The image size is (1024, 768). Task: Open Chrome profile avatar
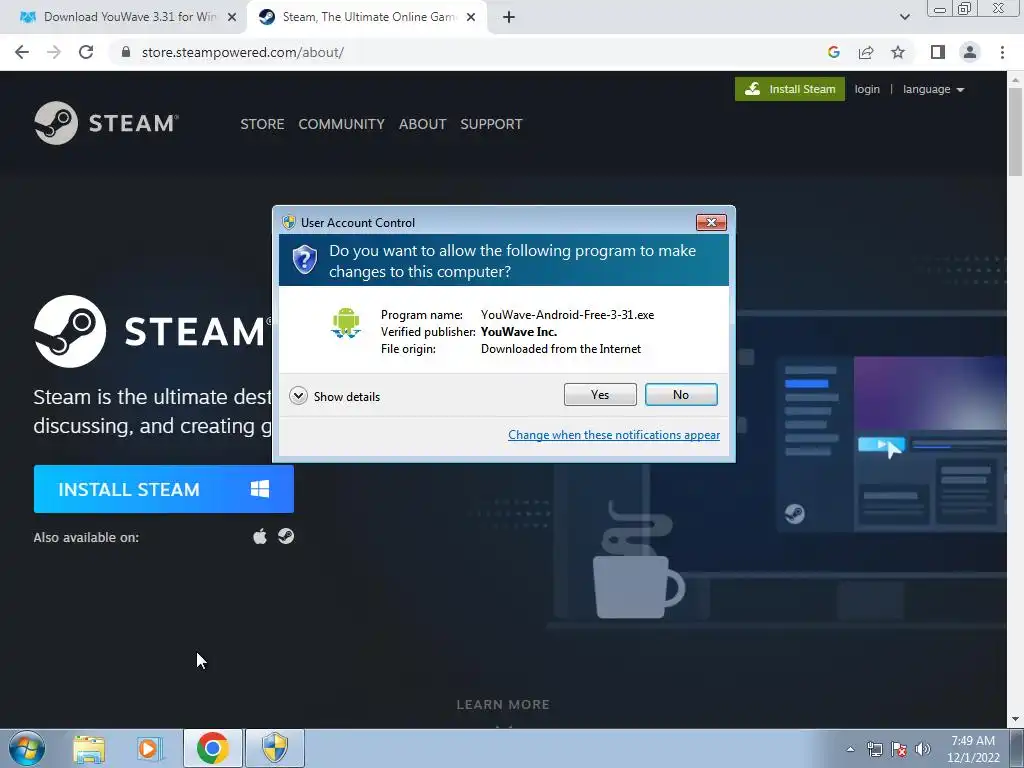pyautogui.click(x=970, y=52)
